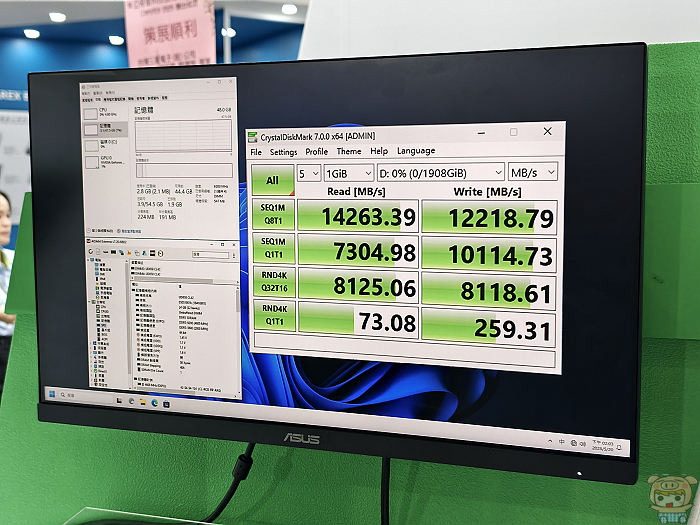The width and height of the screenshot is (700, 525).
Task: Open the 1GiB test size dropdown
Action: pos(349,173)
